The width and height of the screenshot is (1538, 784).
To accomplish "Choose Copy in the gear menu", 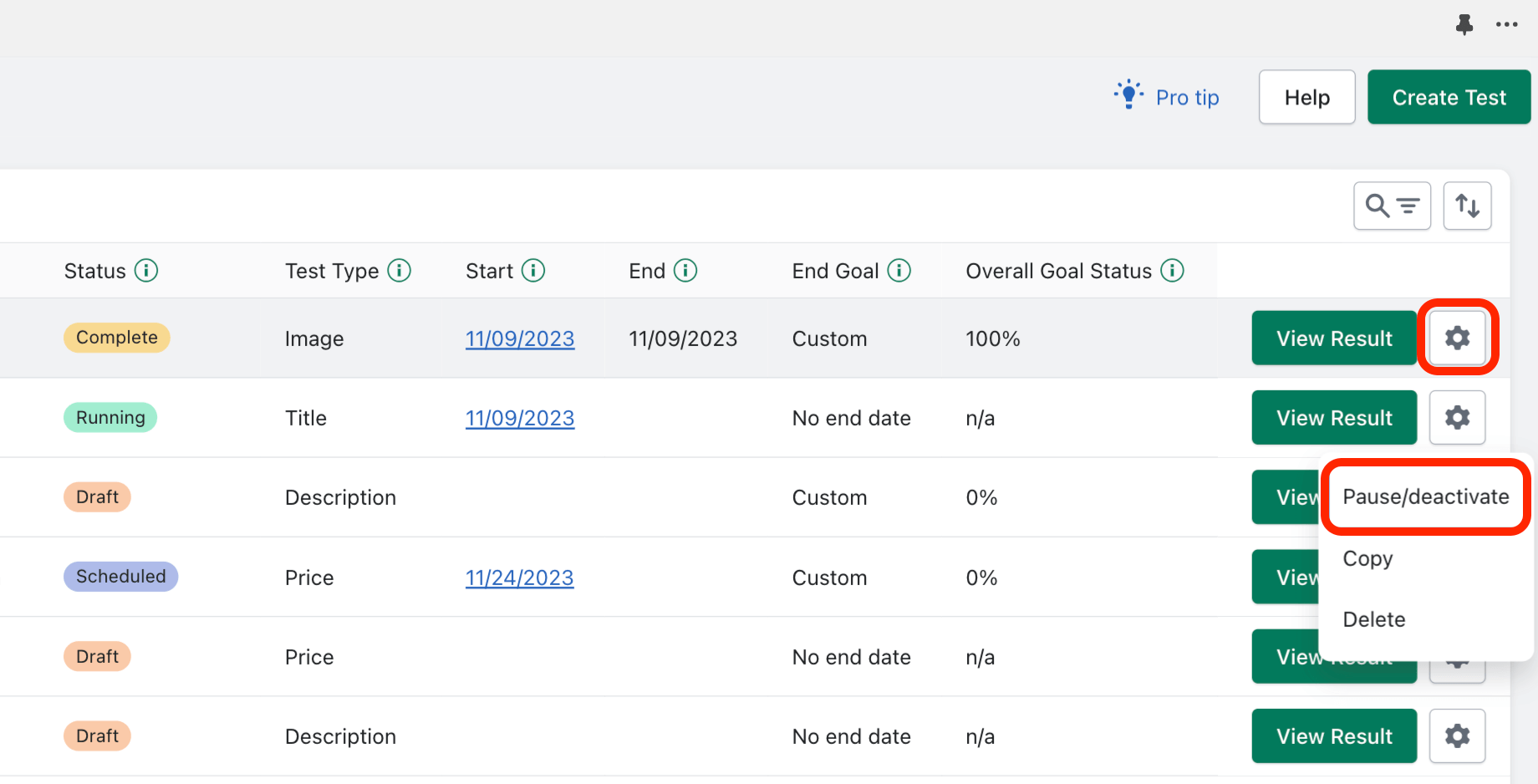I will point(1367,558).
